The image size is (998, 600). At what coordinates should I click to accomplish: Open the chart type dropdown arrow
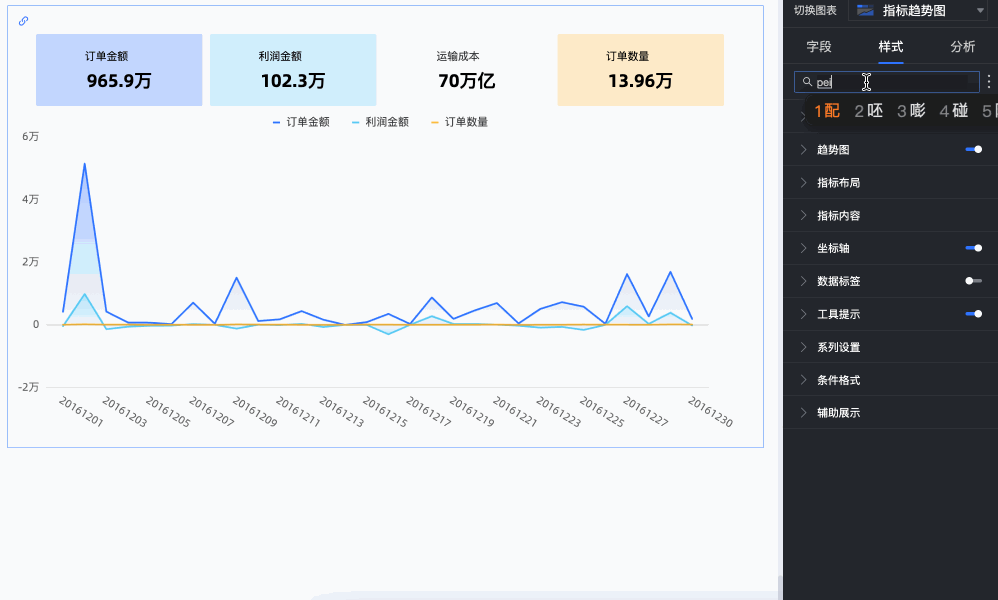980,10
